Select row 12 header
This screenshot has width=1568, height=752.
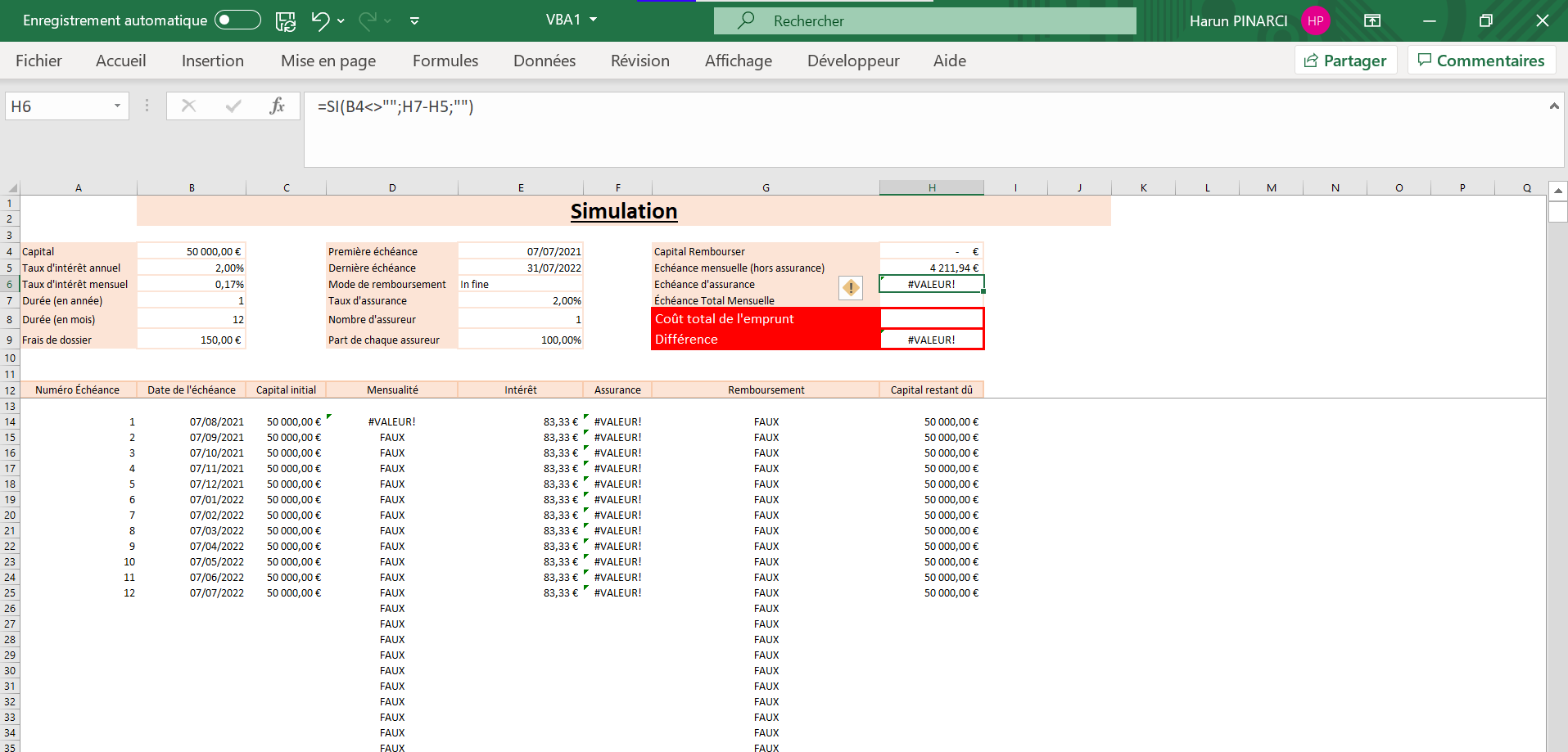pyautogui.click(x=10, y=390)
